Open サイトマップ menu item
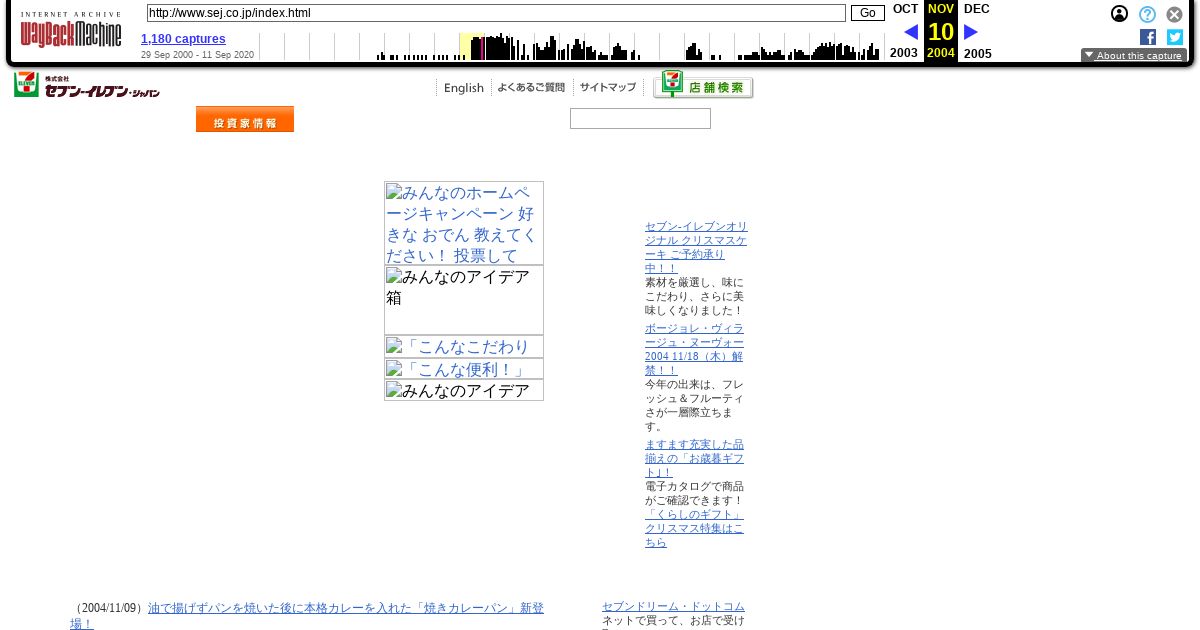This screenshot has height=630, width=1200. pyautogui.click(x=608, y=88)
